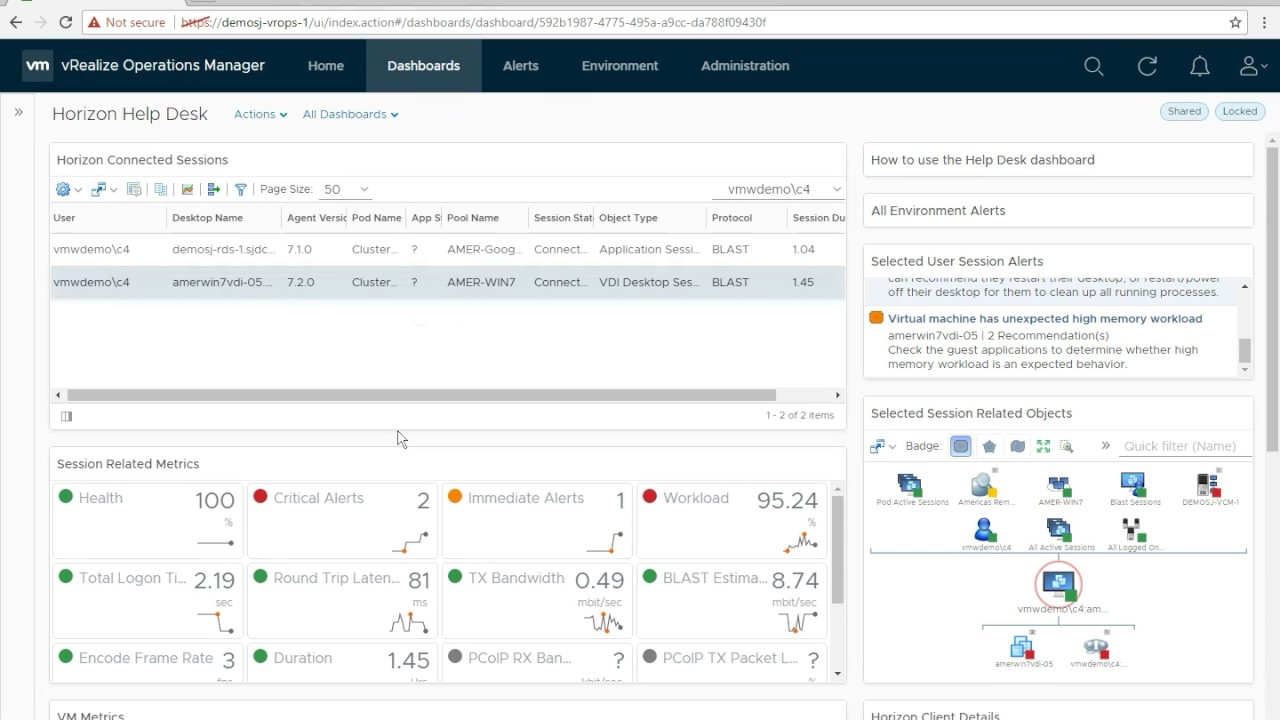Open the Page Size 50 dropdown
This screenshot has height=720, width=1280.
point(346,189)
